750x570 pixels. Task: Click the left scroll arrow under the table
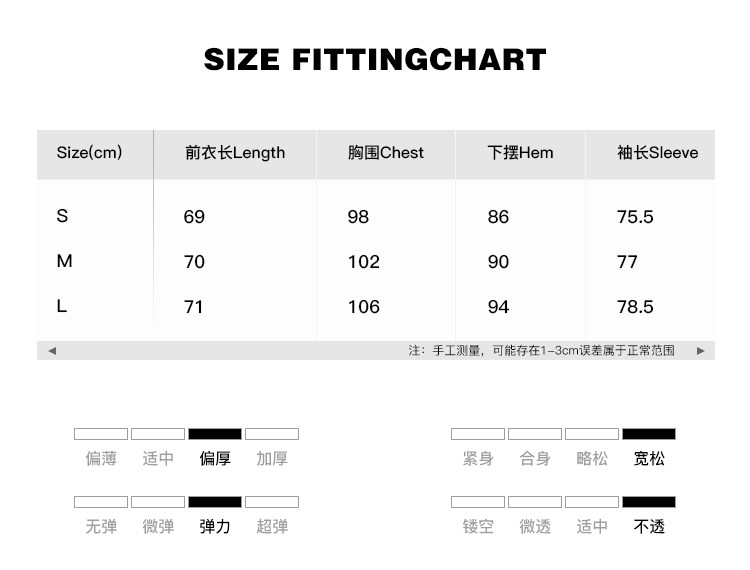tap(52, 351)
